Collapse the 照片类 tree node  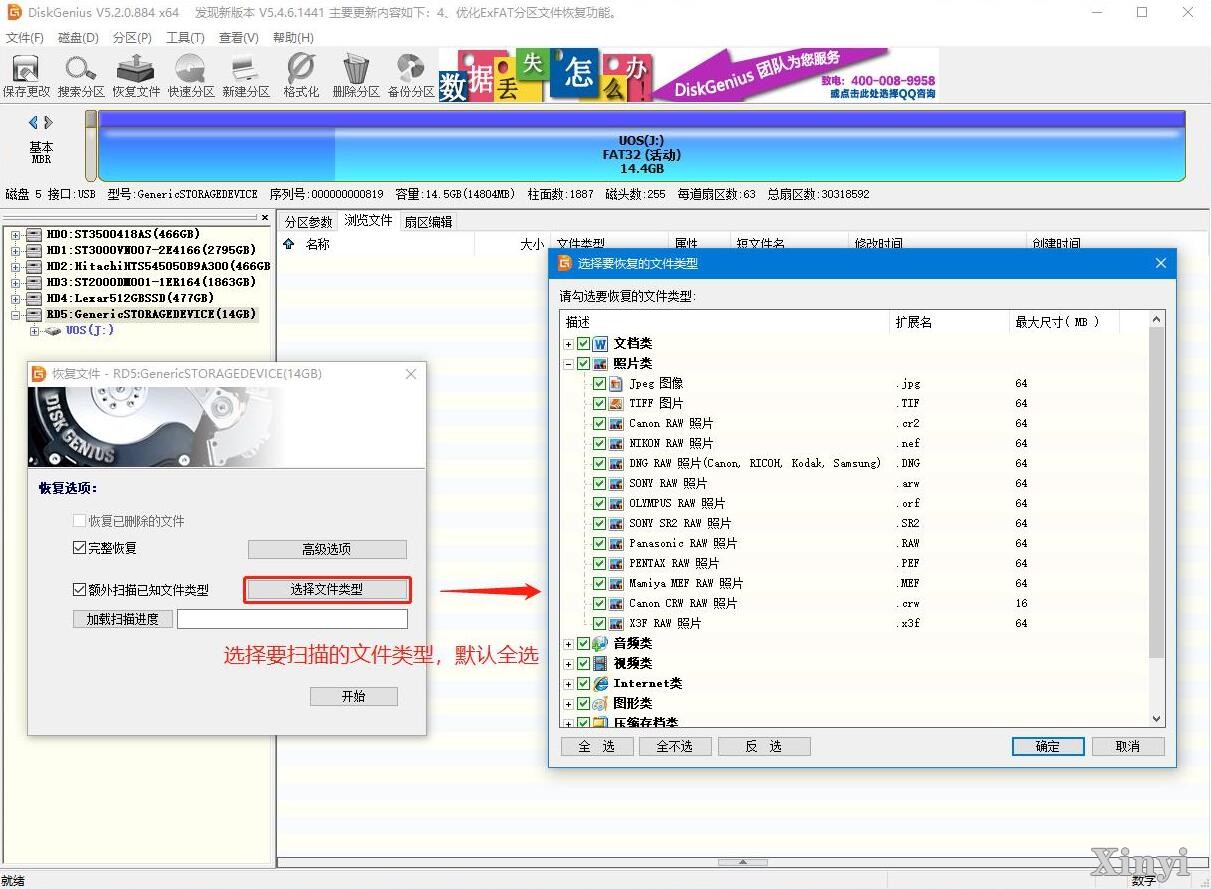[569, 364]
